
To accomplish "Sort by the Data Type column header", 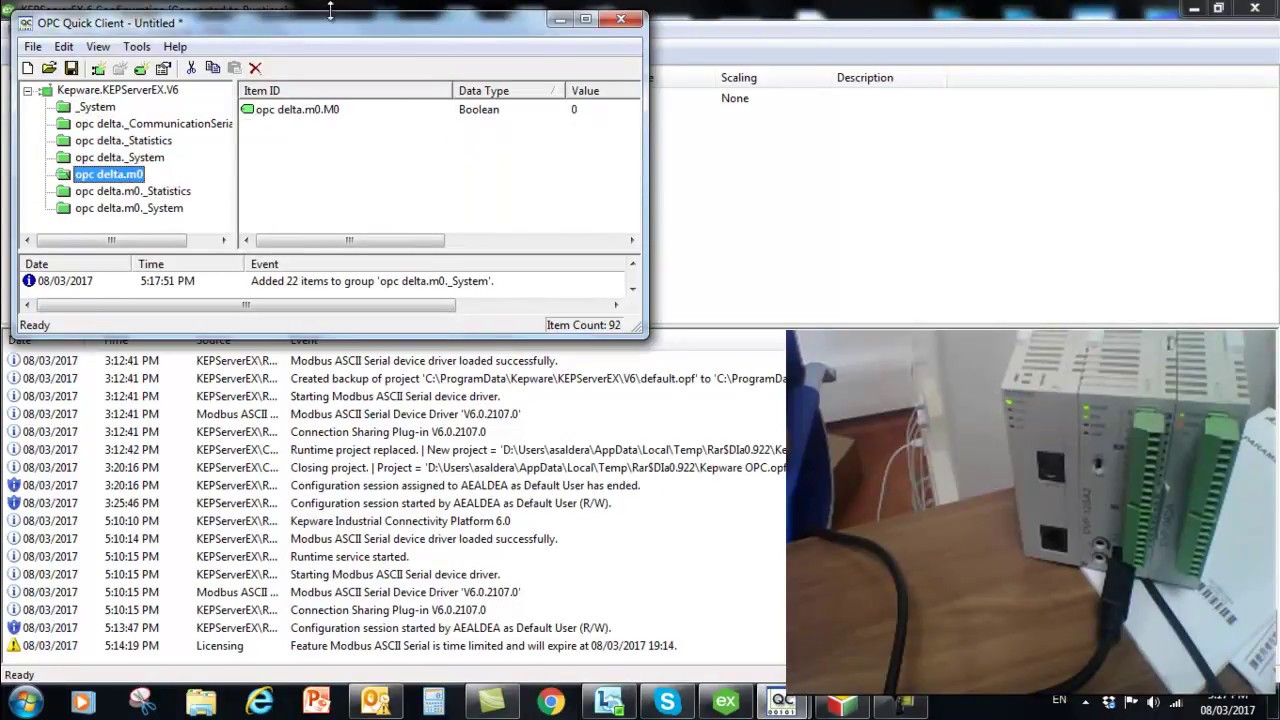I will pyautogui.click(x=509, y=91).
